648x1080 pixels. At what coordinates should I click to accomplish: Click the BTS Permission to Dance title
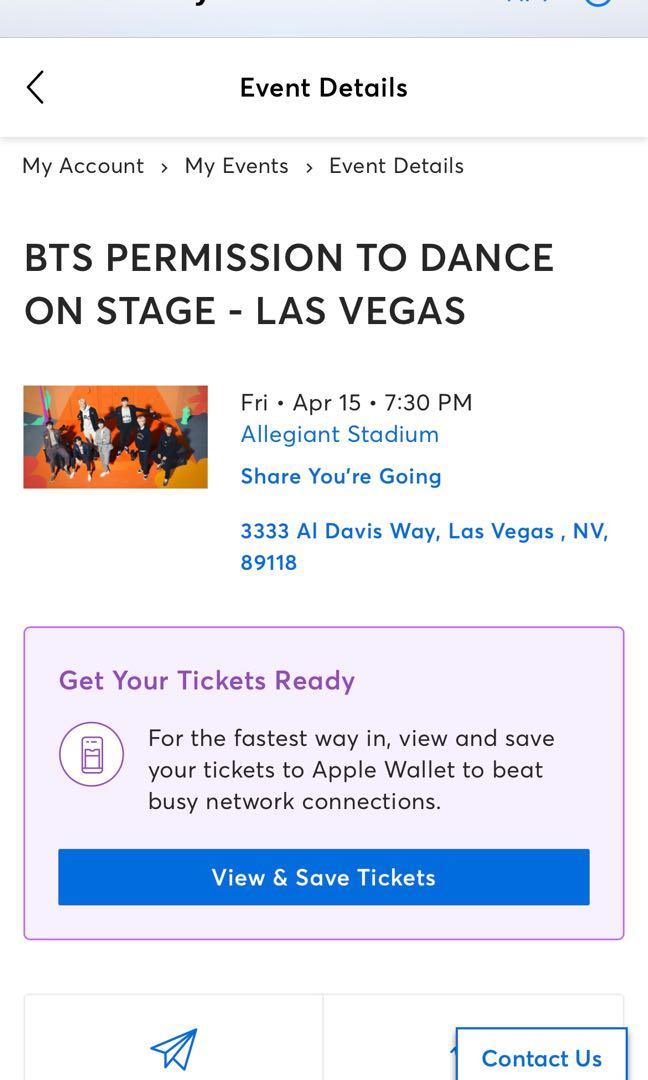289,284
